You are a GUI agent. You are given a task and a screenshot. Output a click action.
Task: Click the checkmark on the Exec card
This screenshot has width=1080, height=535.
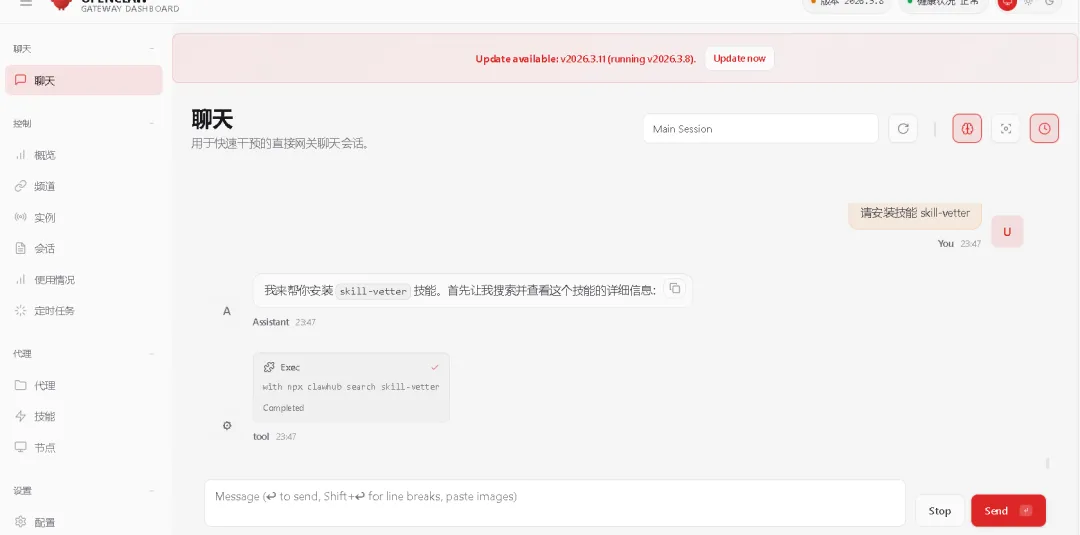click(x=435, y=367)
